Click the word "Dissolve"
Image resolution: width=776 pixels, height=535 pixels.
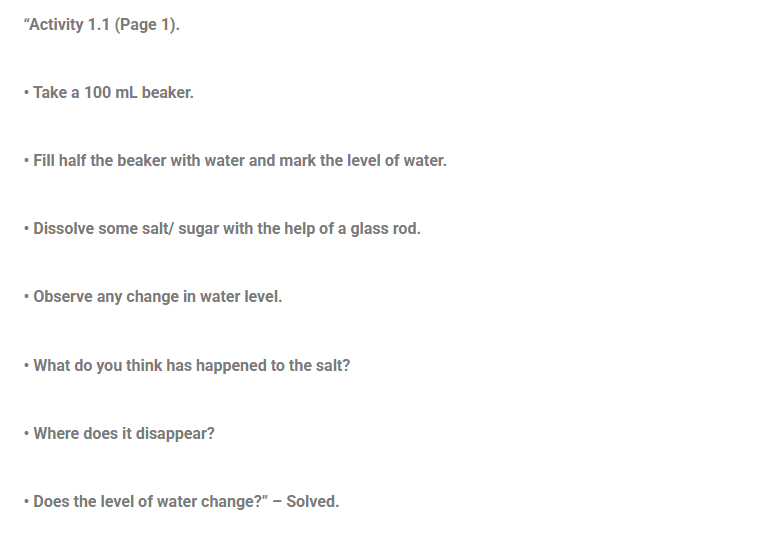click(64, 228)
